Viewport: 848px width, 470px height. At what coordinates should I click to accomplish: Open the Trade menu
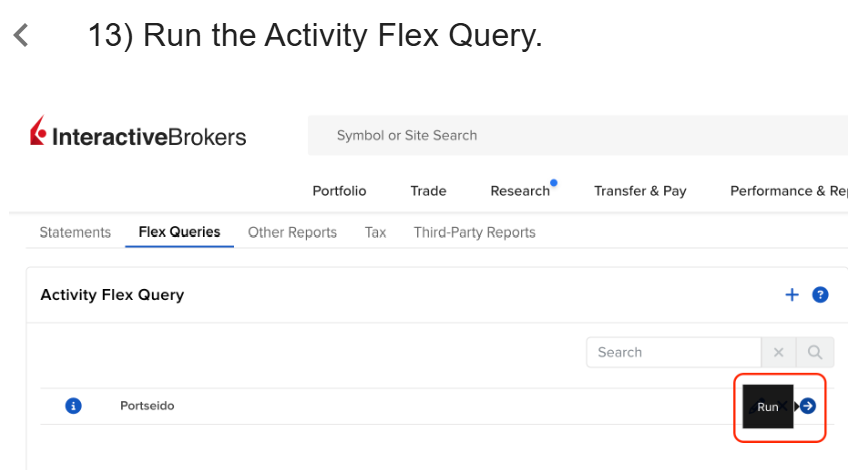428,191
